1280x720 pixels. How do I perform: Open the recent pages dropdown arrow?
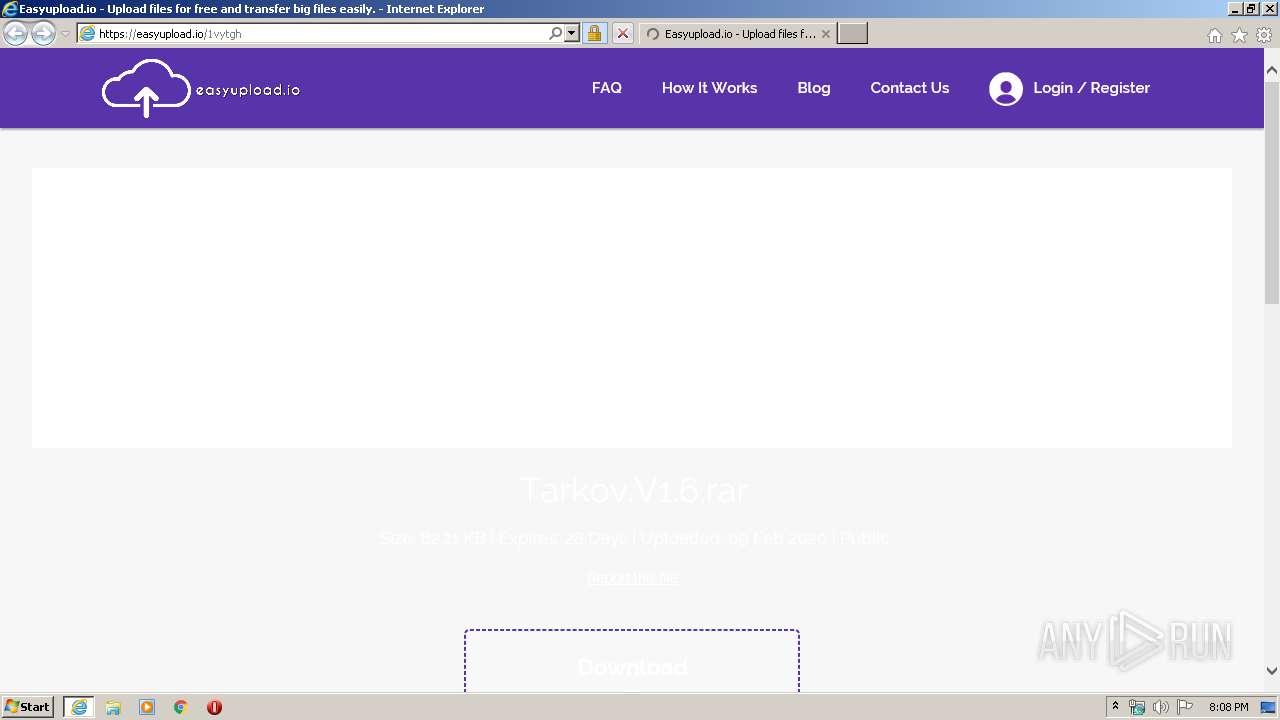click(65, 34)
